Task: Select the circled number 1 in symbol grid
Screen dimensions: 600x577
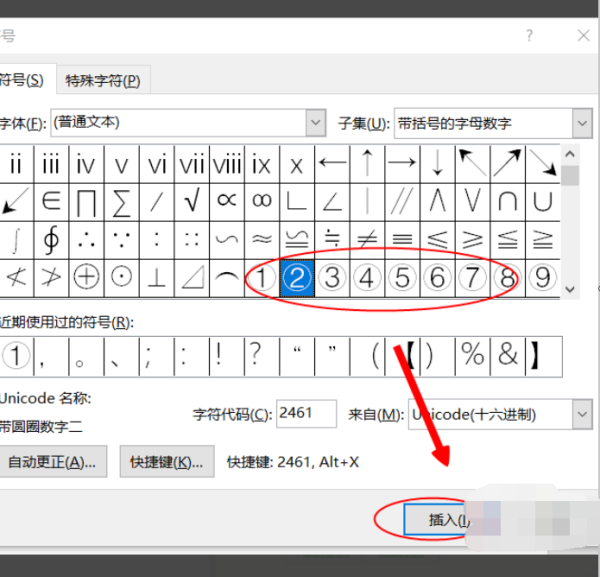Action: pos(262,278)
